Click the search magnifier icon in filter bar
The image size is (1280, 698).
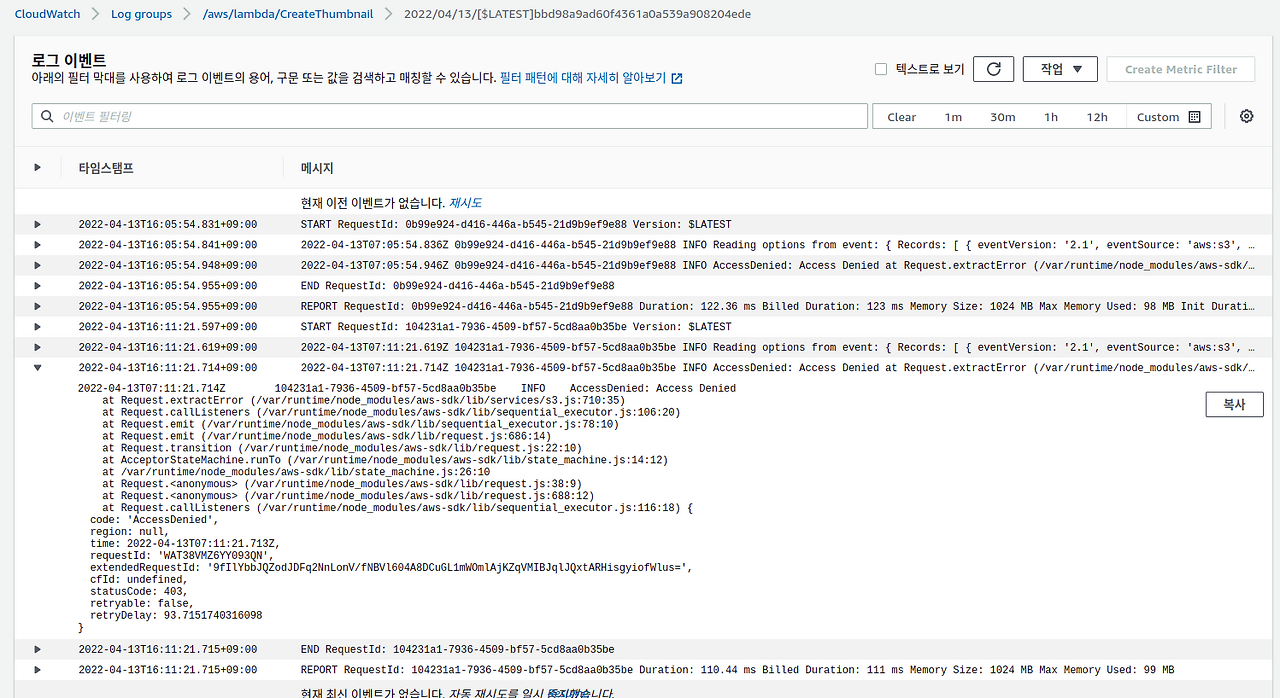[47, 116]
